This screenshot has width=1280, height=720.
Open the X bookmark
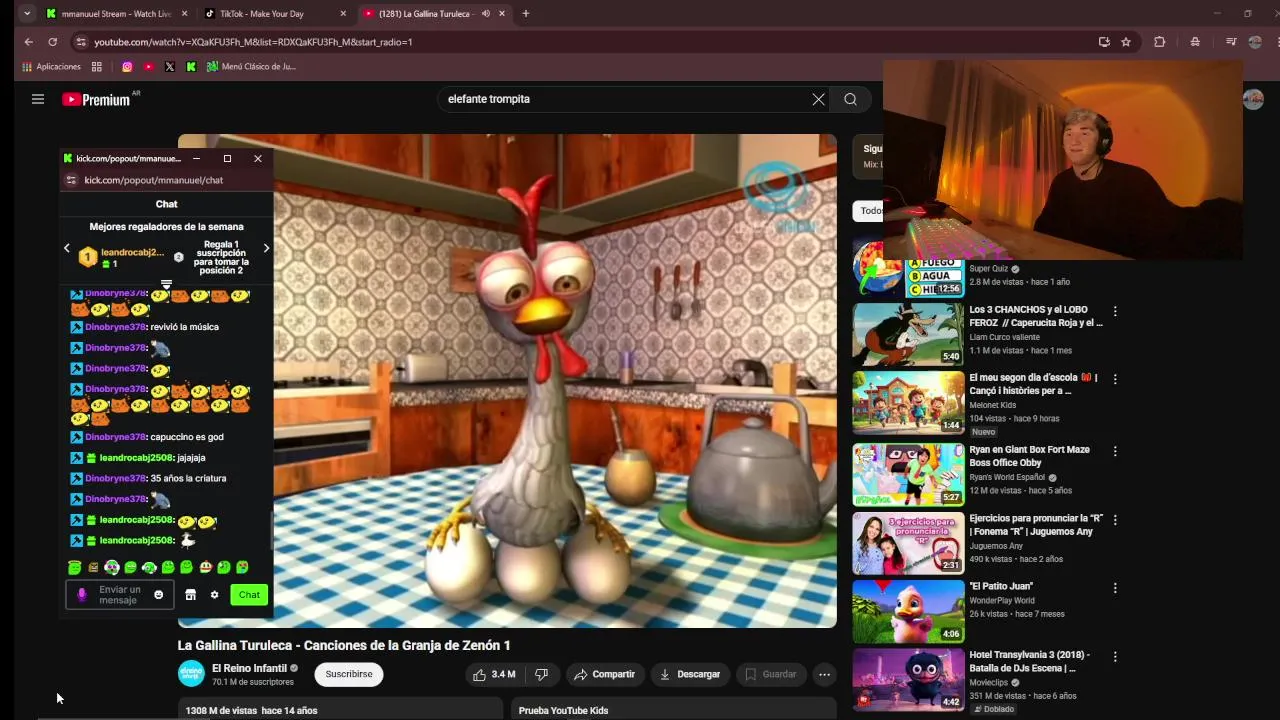click(169, 67)
